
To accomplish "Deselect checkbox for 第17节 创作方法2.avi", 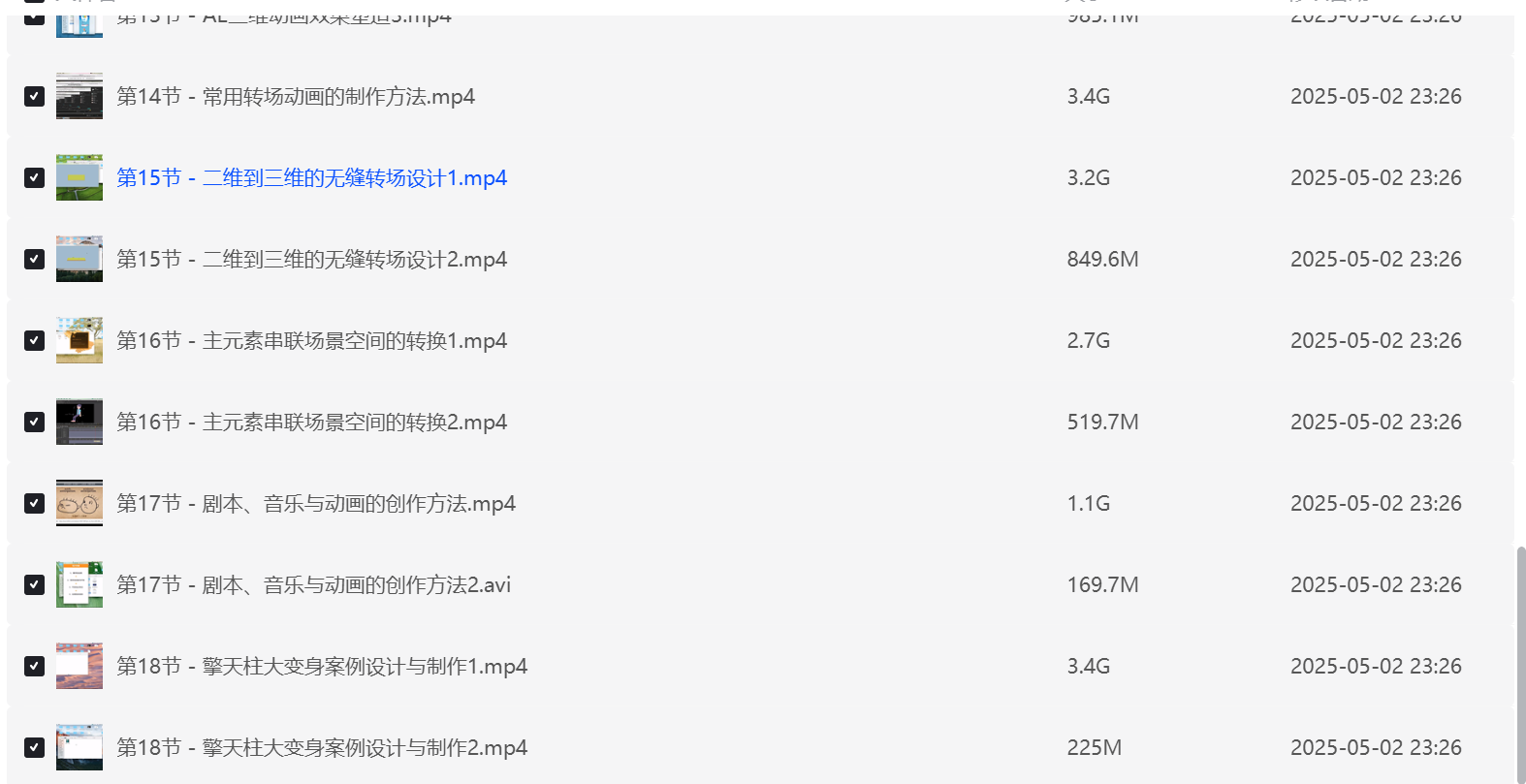I will [34, 584].
